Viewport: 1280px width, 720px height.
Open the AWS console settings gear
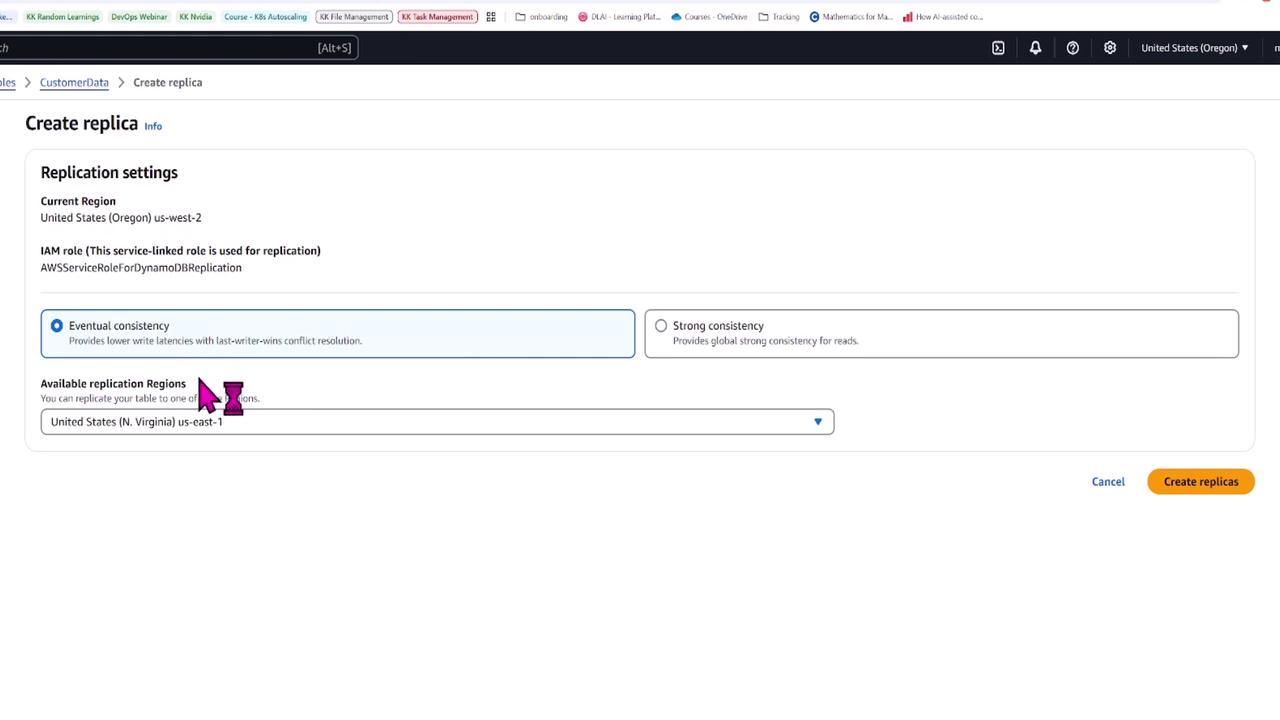coord(1110,48)
